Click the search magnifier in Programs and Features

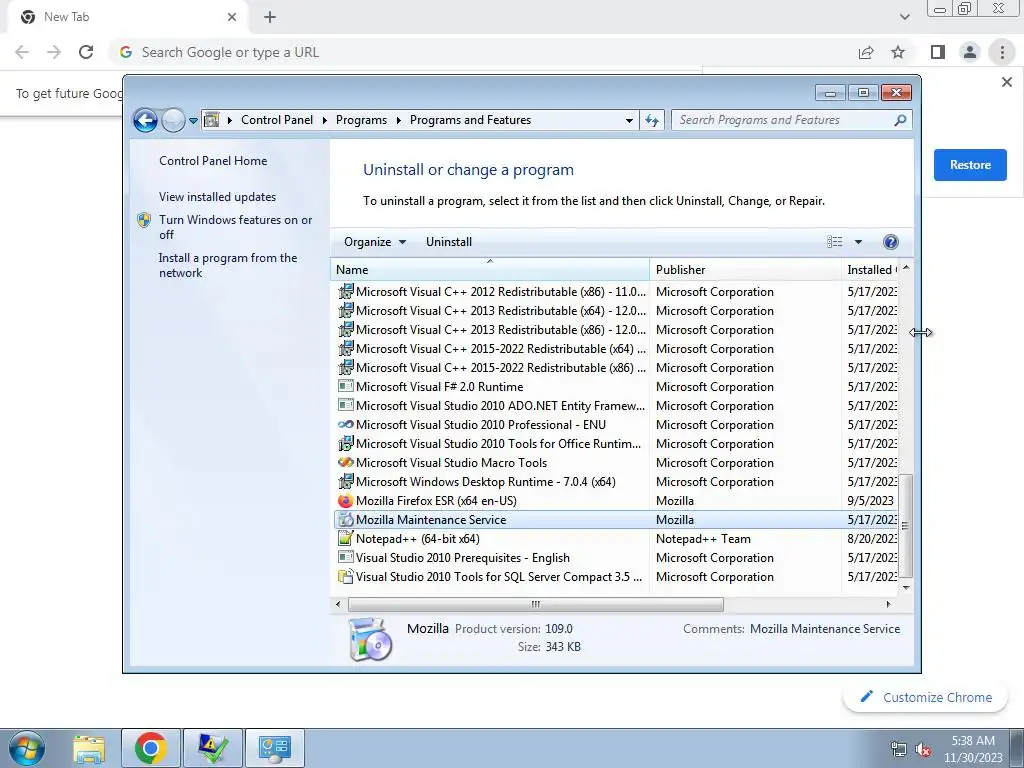(900, 120)
